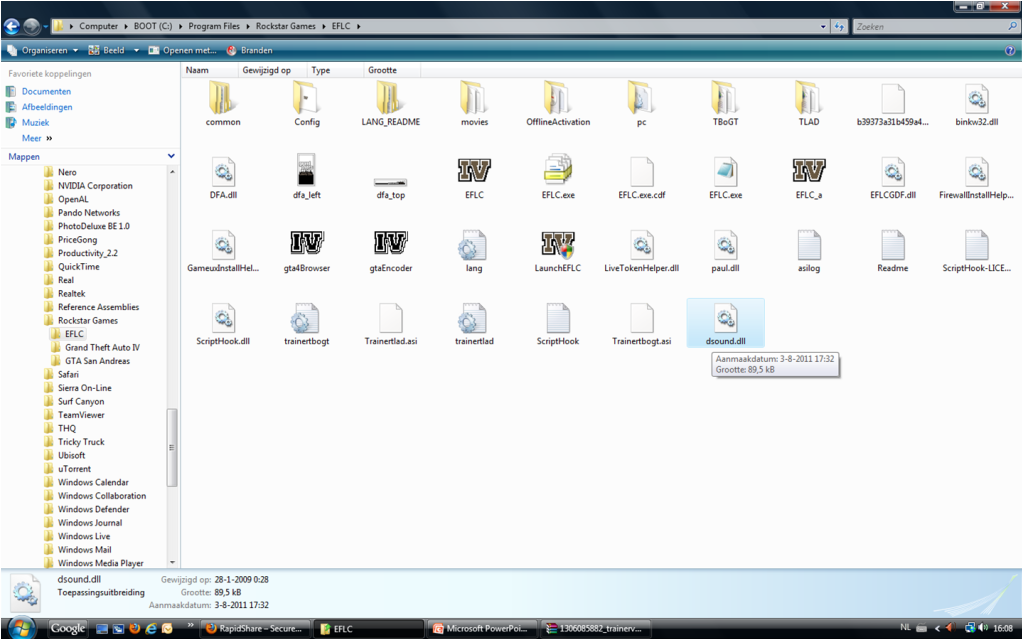The height and width of the screenshot is (640, 1023).
Task: Open the address bar history dropdown
Action: point(823,27)
